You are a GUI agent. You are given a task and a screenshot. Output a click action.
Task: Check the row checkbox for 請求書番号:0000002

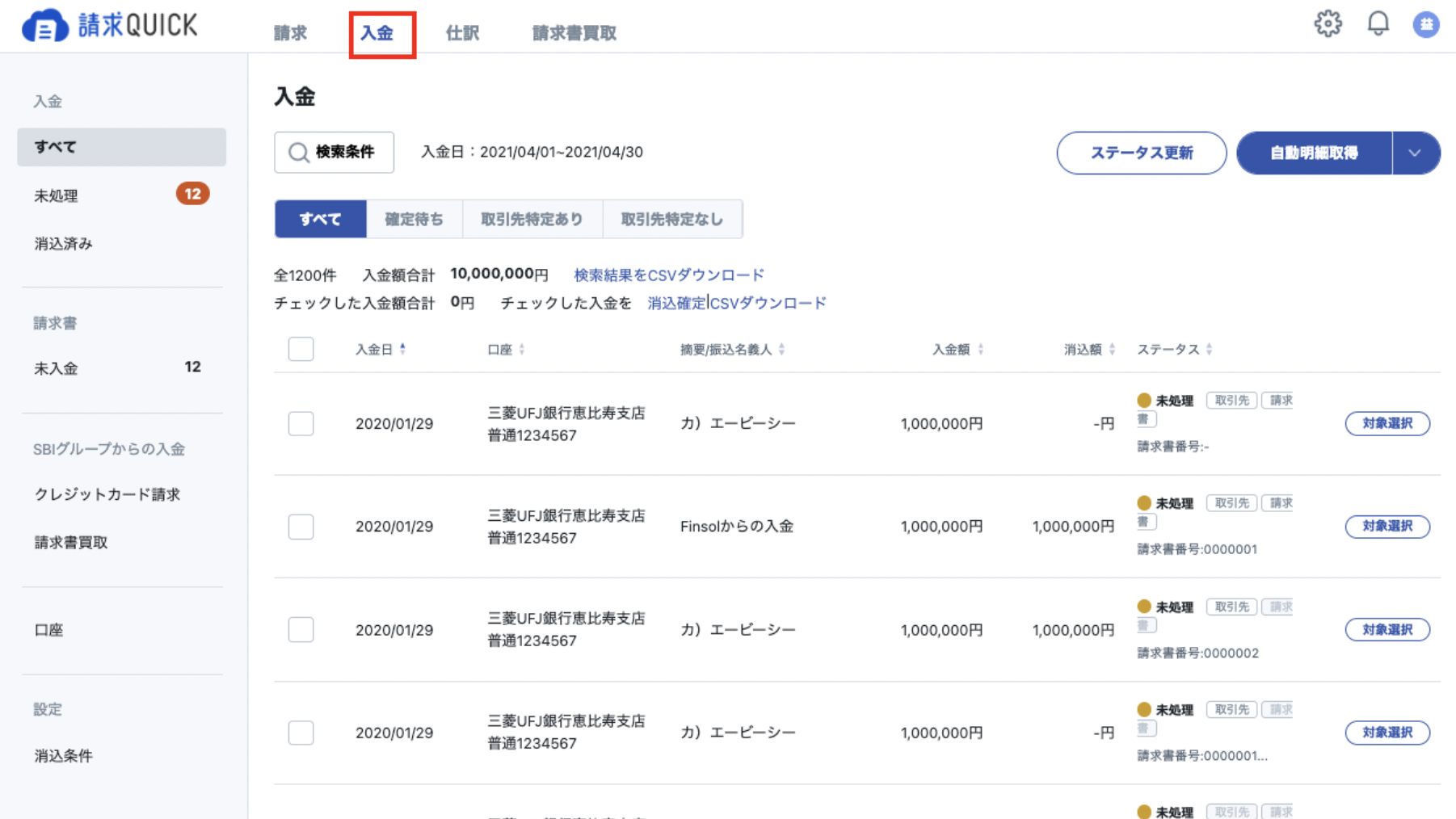pyautogui.click(x=301, y=629)
